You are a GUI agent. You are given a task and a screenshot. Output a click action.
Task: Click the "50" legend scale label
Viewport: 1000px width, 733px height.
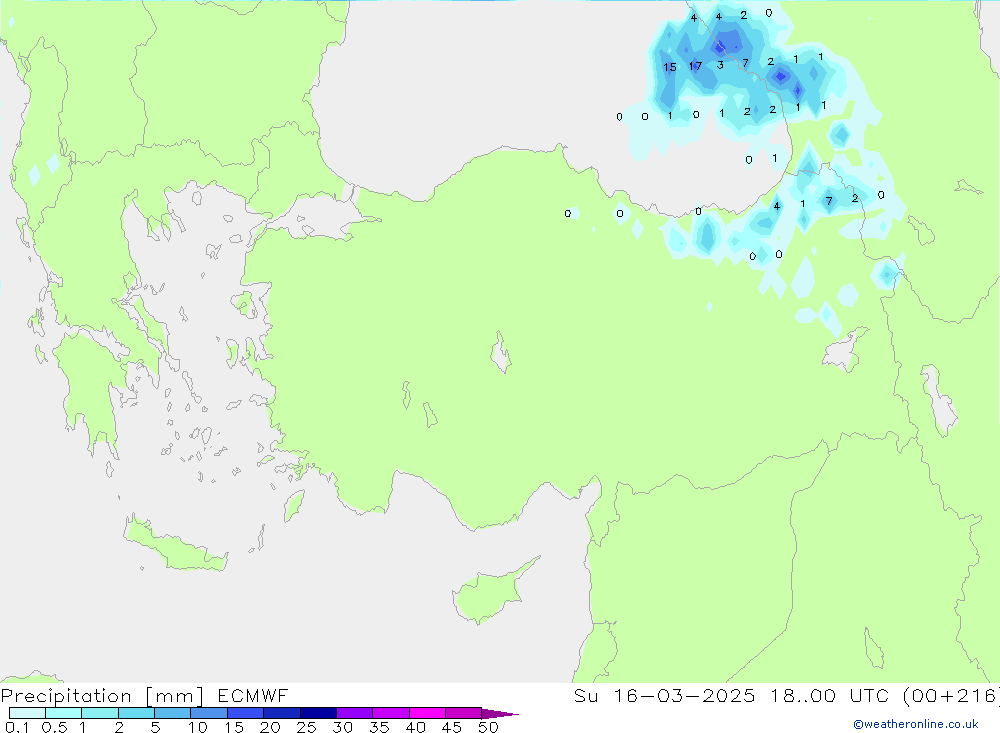(488, 727)
